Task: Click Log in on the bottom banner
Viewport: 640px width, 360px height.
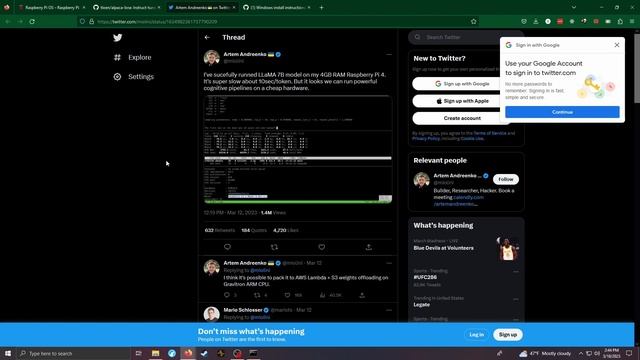Action: tap(476, 335)
